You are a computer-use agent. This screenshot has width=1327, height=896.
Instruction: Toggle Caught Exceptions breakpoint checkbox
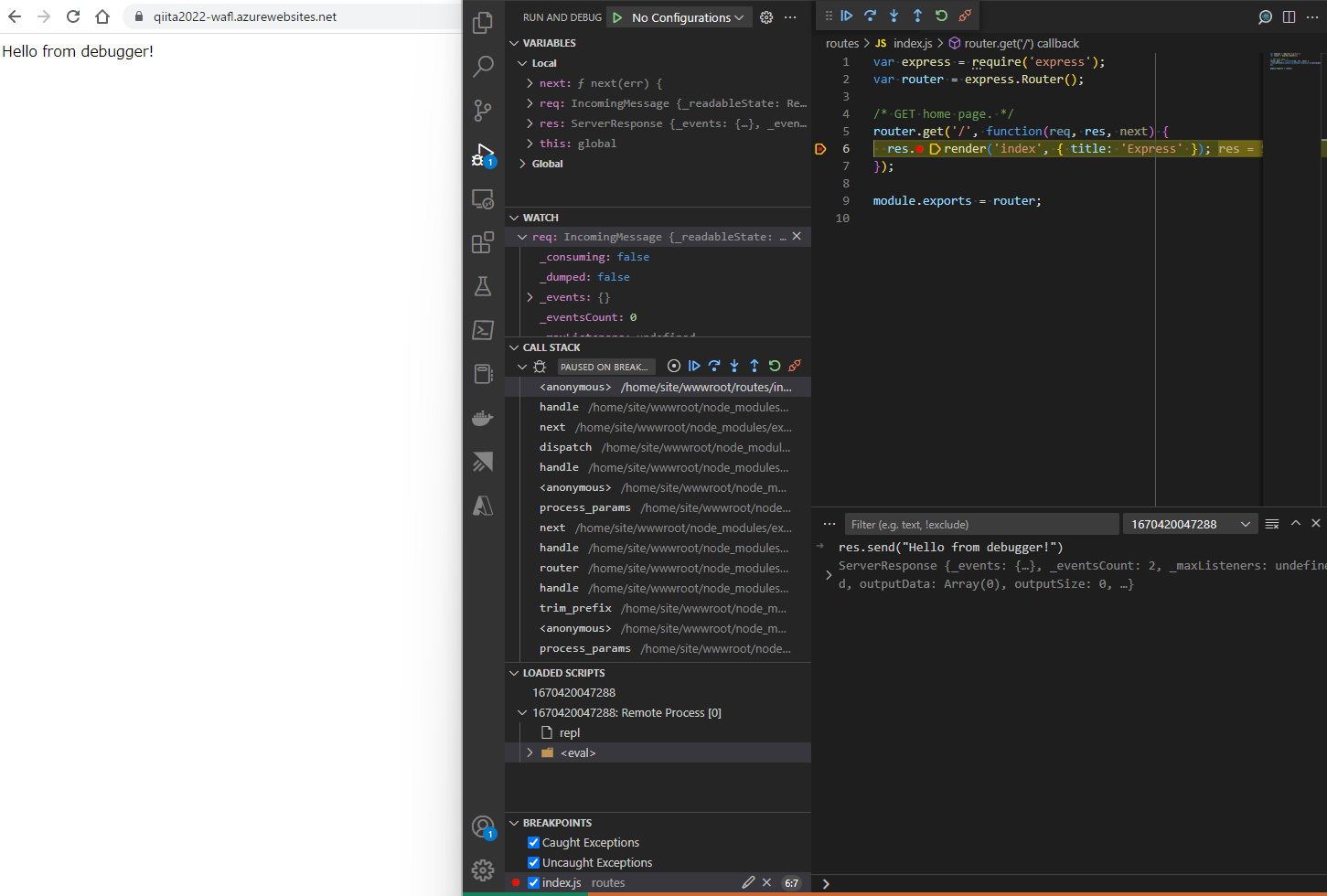tap(533, 842)
